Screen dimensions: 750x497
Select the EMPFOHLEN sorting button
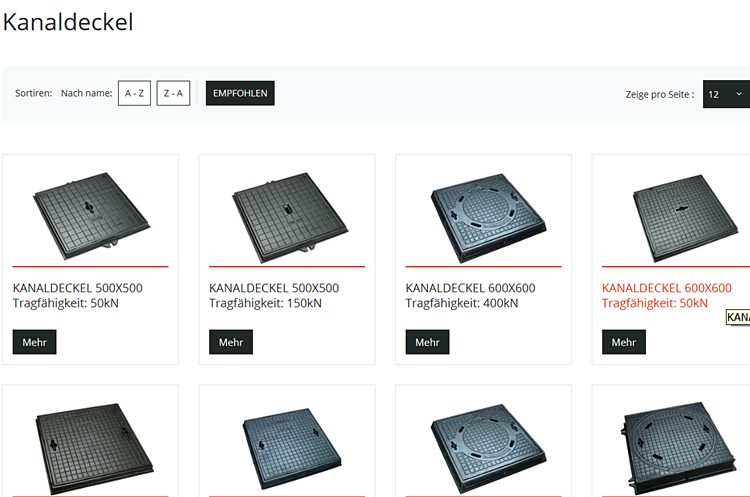(x=240, y=93)
